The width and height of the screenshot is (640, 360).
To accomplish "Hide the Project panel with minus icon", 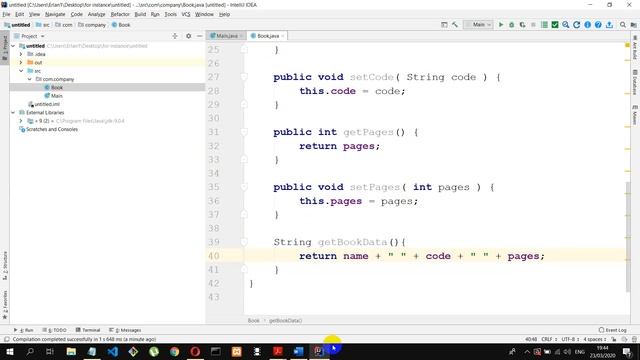I will coord(199,36).
